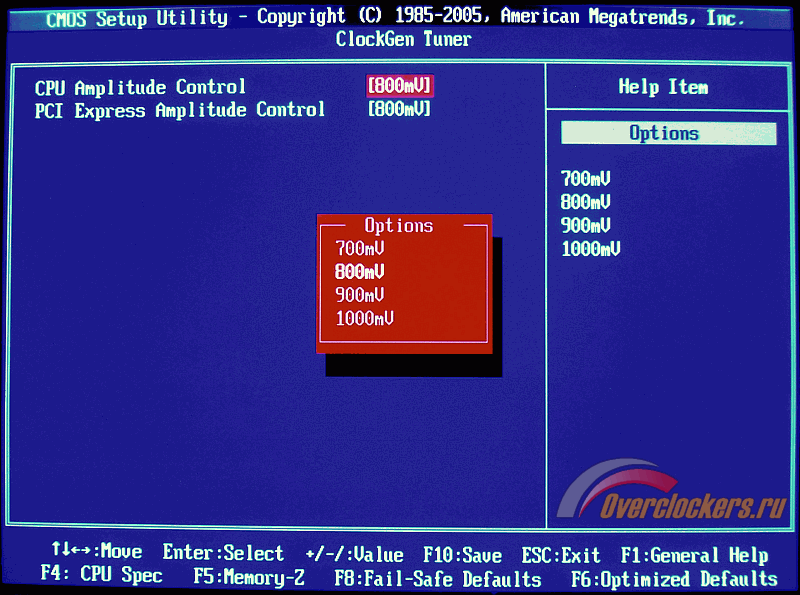The height and width of the screenshot is (595, 800).
Task: Click the F4: CPU Spec hint
Action: [102, 575]
